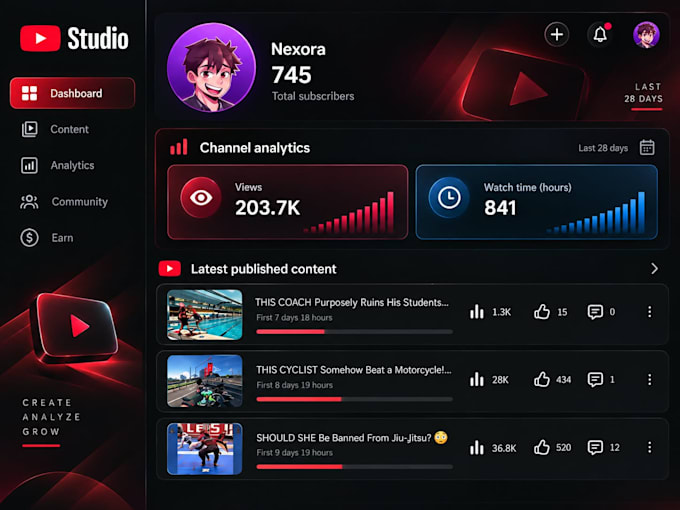The width and height of the screenshot is (680, 510).
Task: Open more options for THIS CYCLIST video
Action: click(x=650, y=379)
